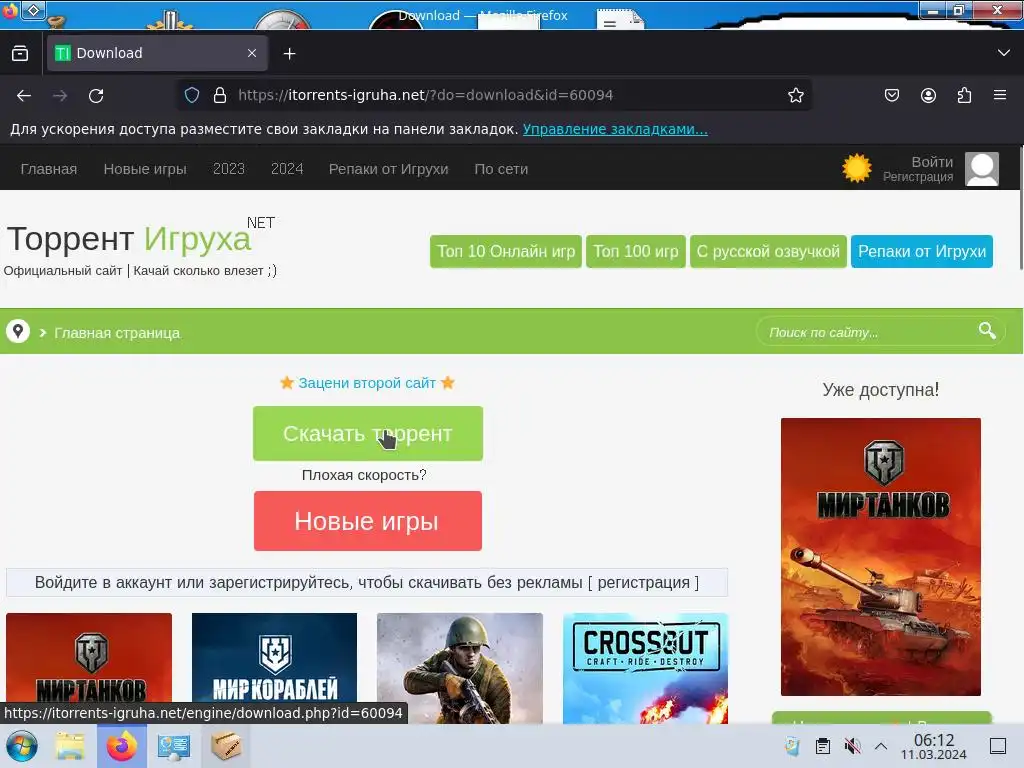Open the Управление закладками link
The width and height of the screenshot is (1024, 768).
click(615, 129)
